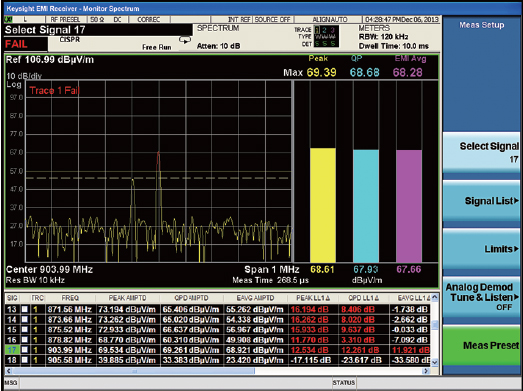
Task: Select the QPD LL1 Δ column header
Action: click(364, 298)
